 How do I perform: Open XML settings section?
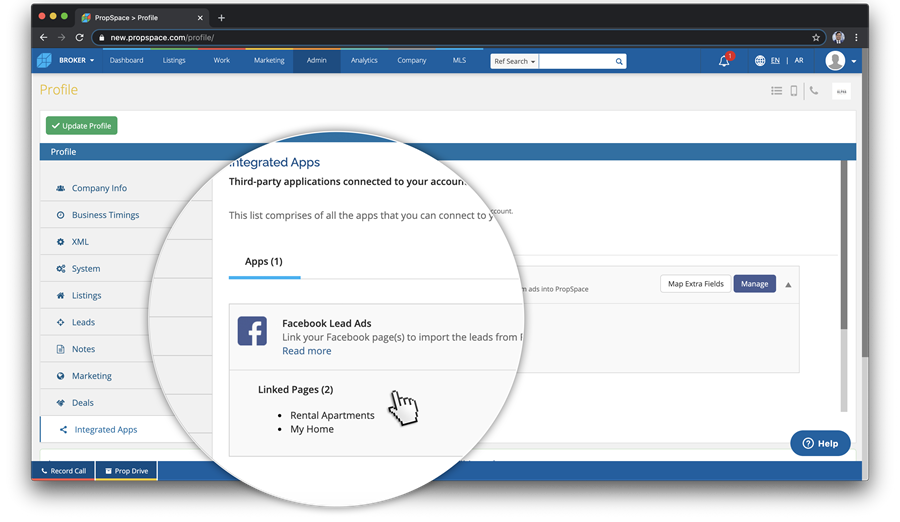point(80,242)
